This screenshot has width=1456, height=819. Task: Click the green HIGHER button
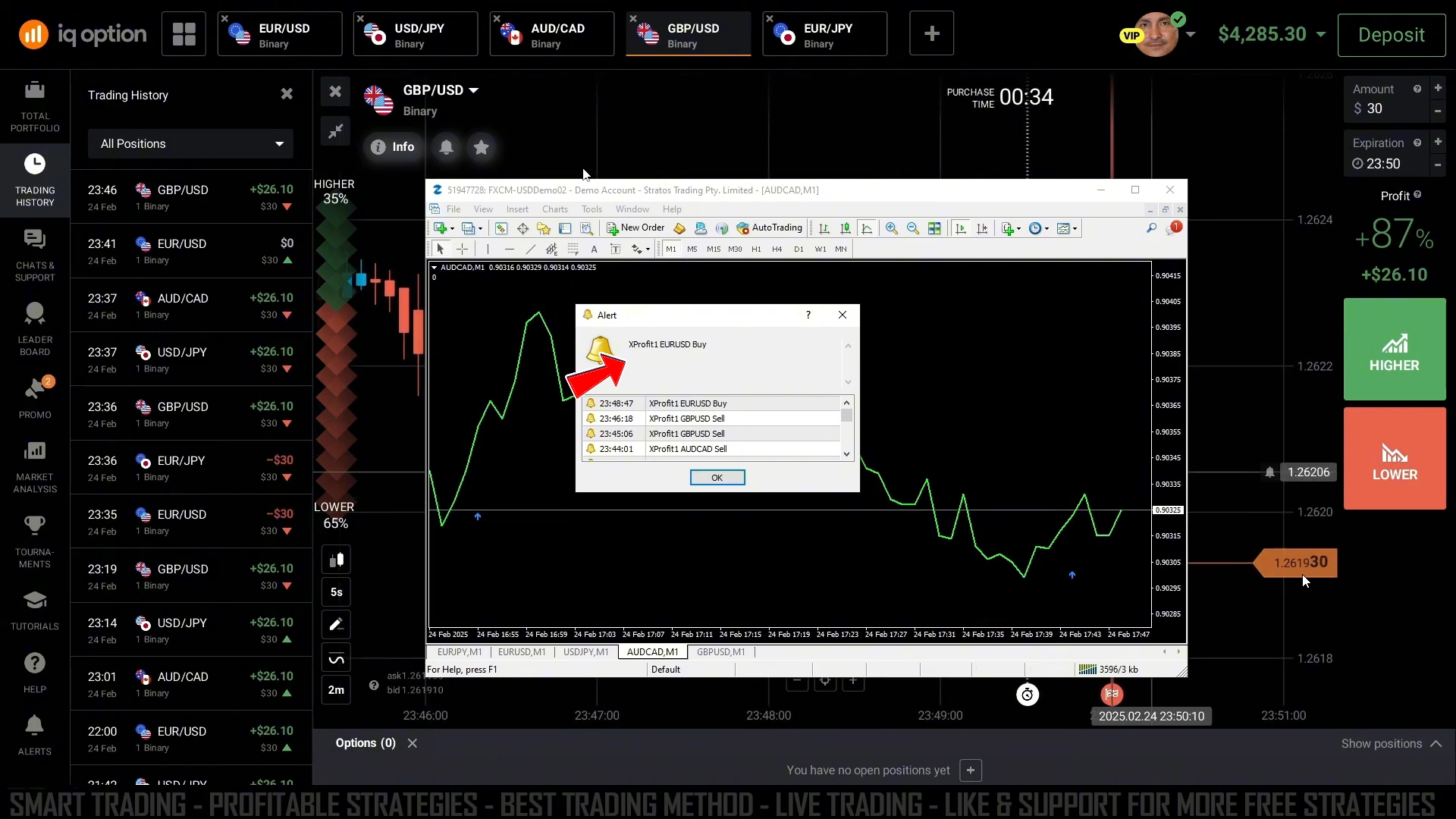(1395, 350)
